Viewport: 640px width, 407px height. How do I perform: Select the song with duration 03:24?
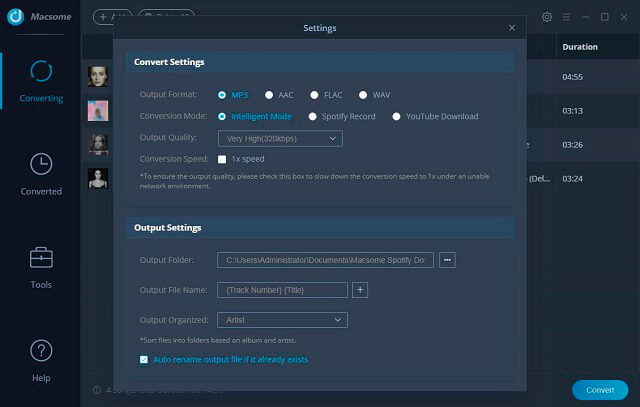tap(572, 178)
